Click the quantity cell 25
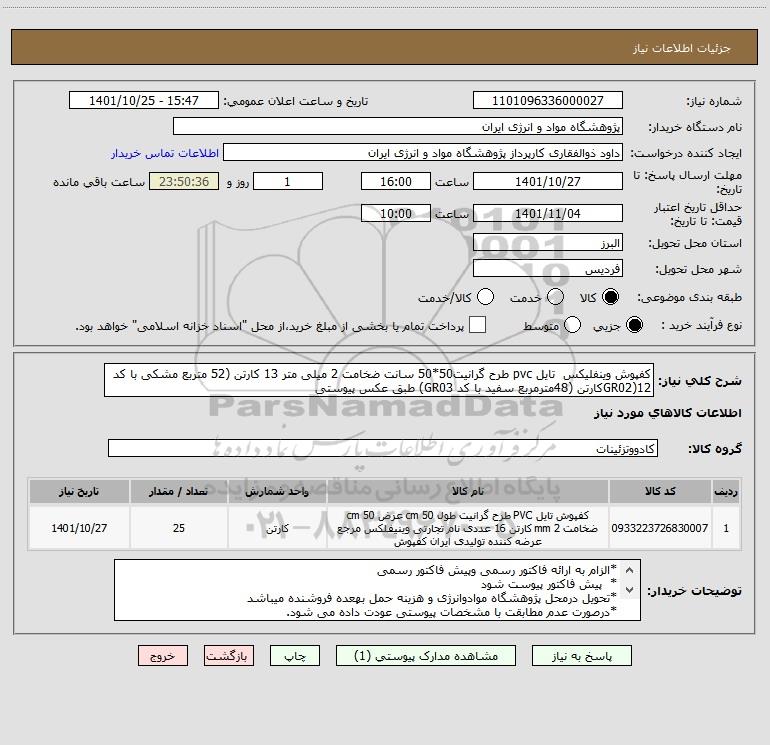 pos(179,528)
